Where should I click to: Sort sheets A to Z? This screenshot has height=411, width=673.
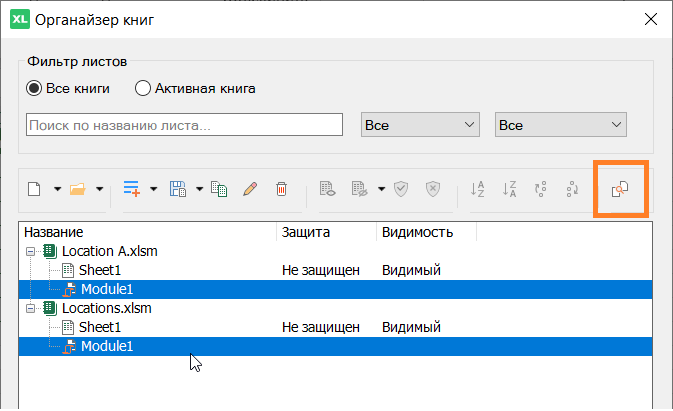pyautogui.click(x=477, y=189)
